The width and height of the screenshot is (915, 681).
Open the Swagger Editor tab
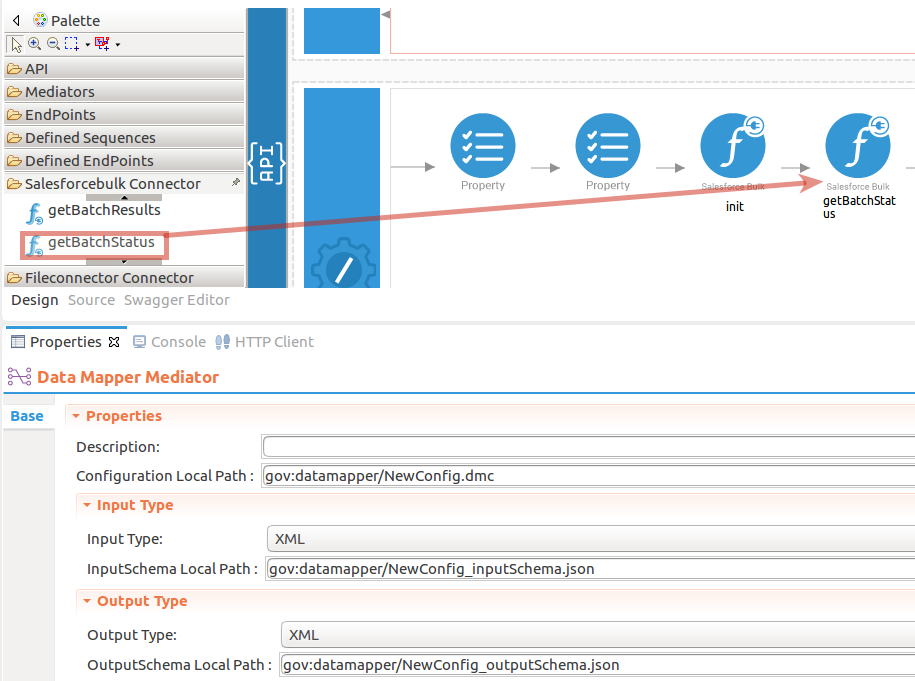point(176,300)
